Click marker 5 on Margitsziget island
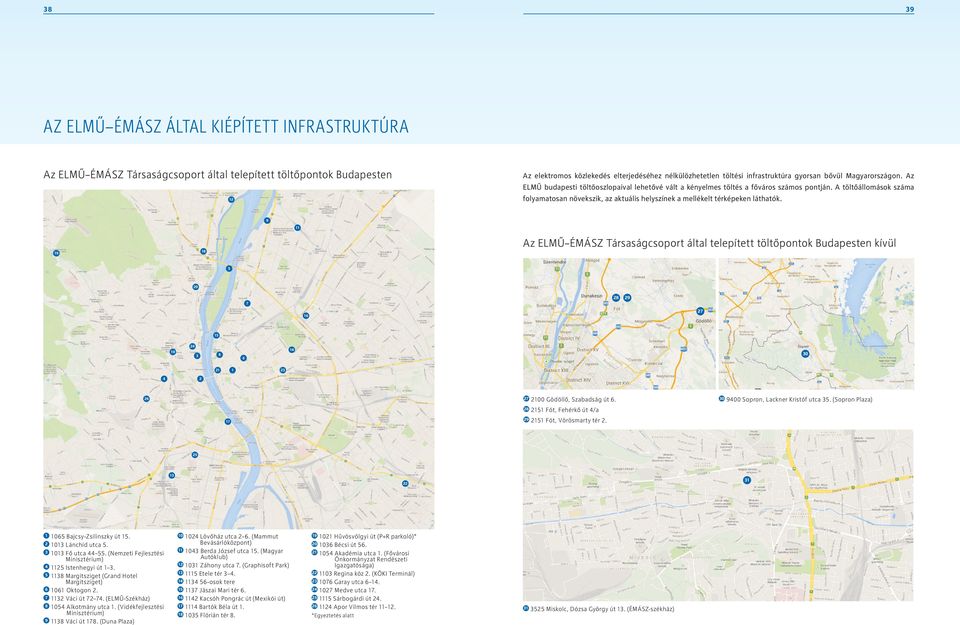The height and width of the screenshot is (625, 960). click(229, 268)
